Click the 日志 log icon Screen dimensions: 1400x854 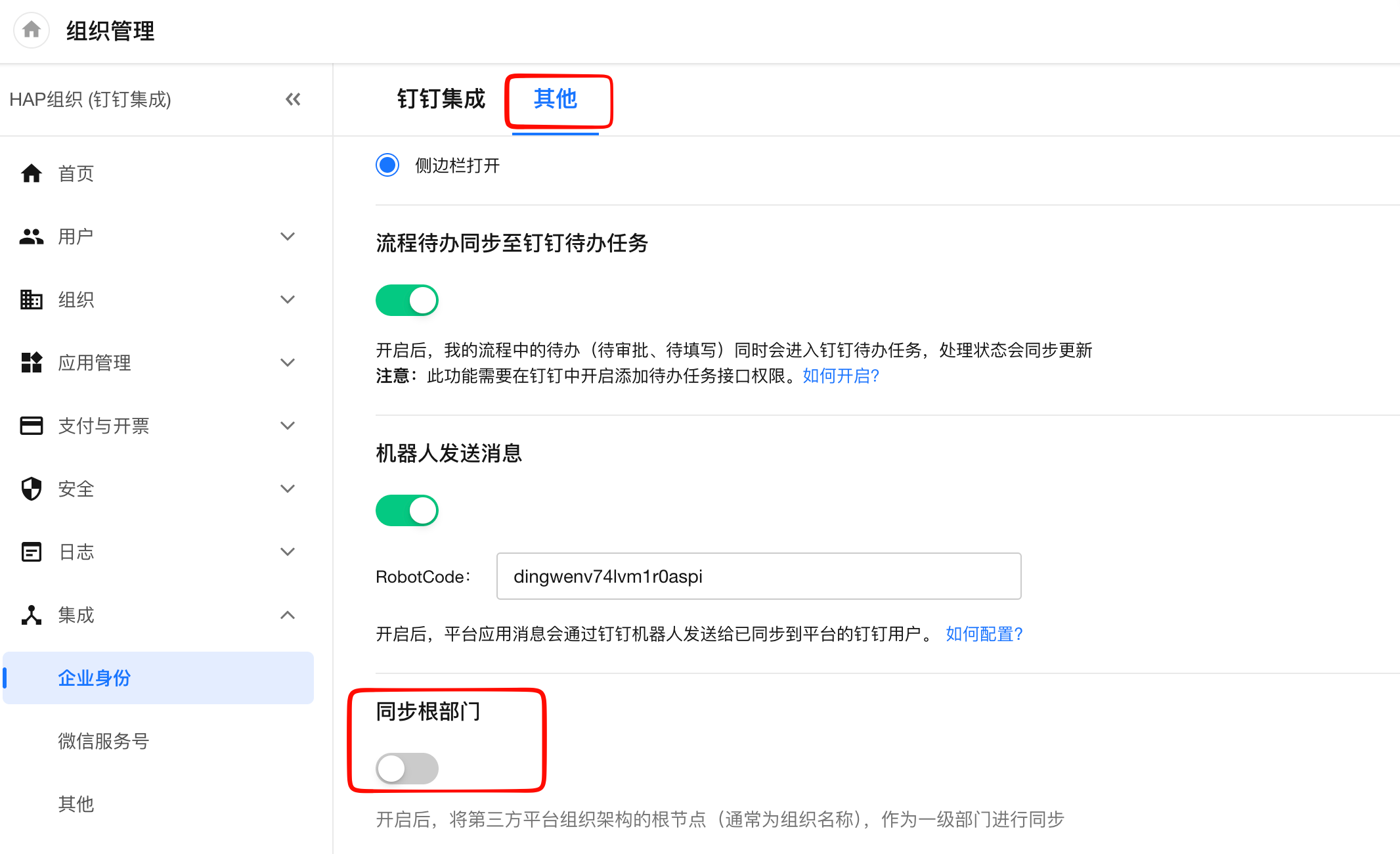(32, 552)
